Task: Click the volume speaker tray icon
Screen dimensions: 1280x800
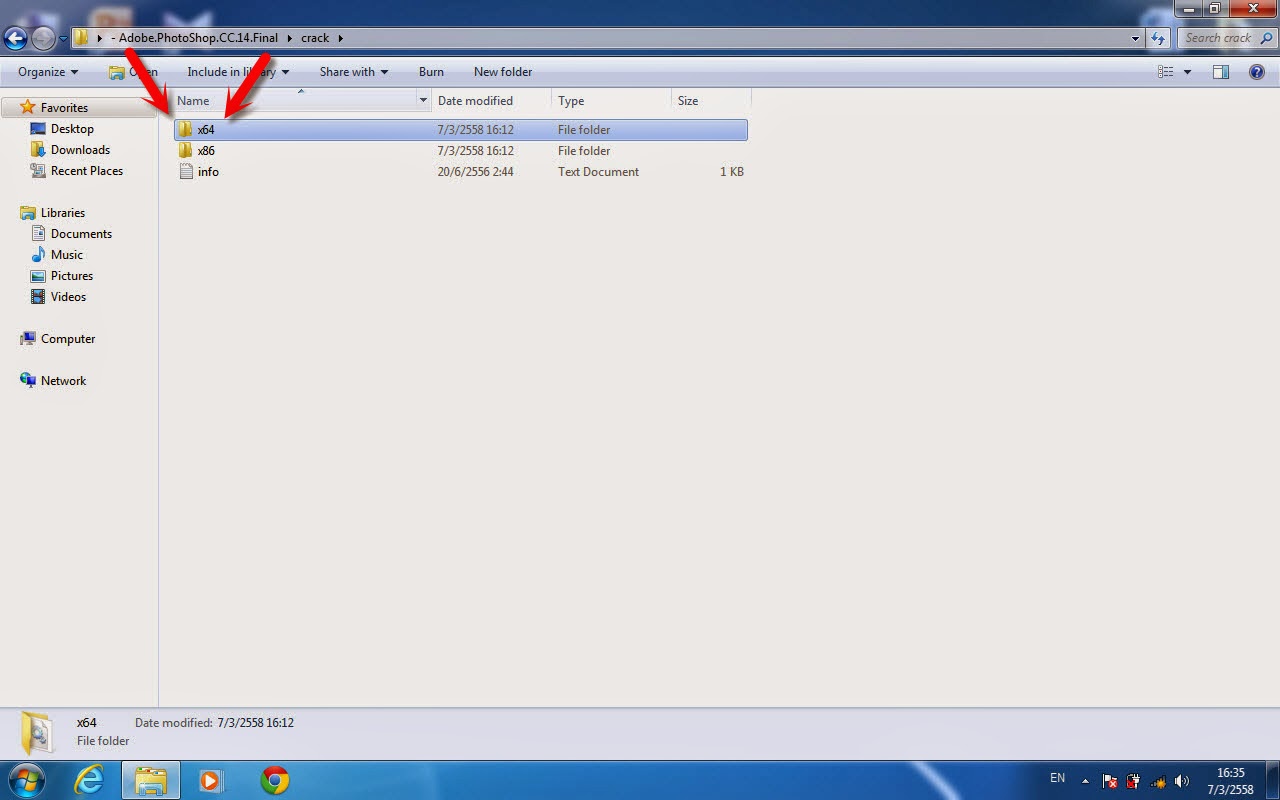Action: (1181, 781)
